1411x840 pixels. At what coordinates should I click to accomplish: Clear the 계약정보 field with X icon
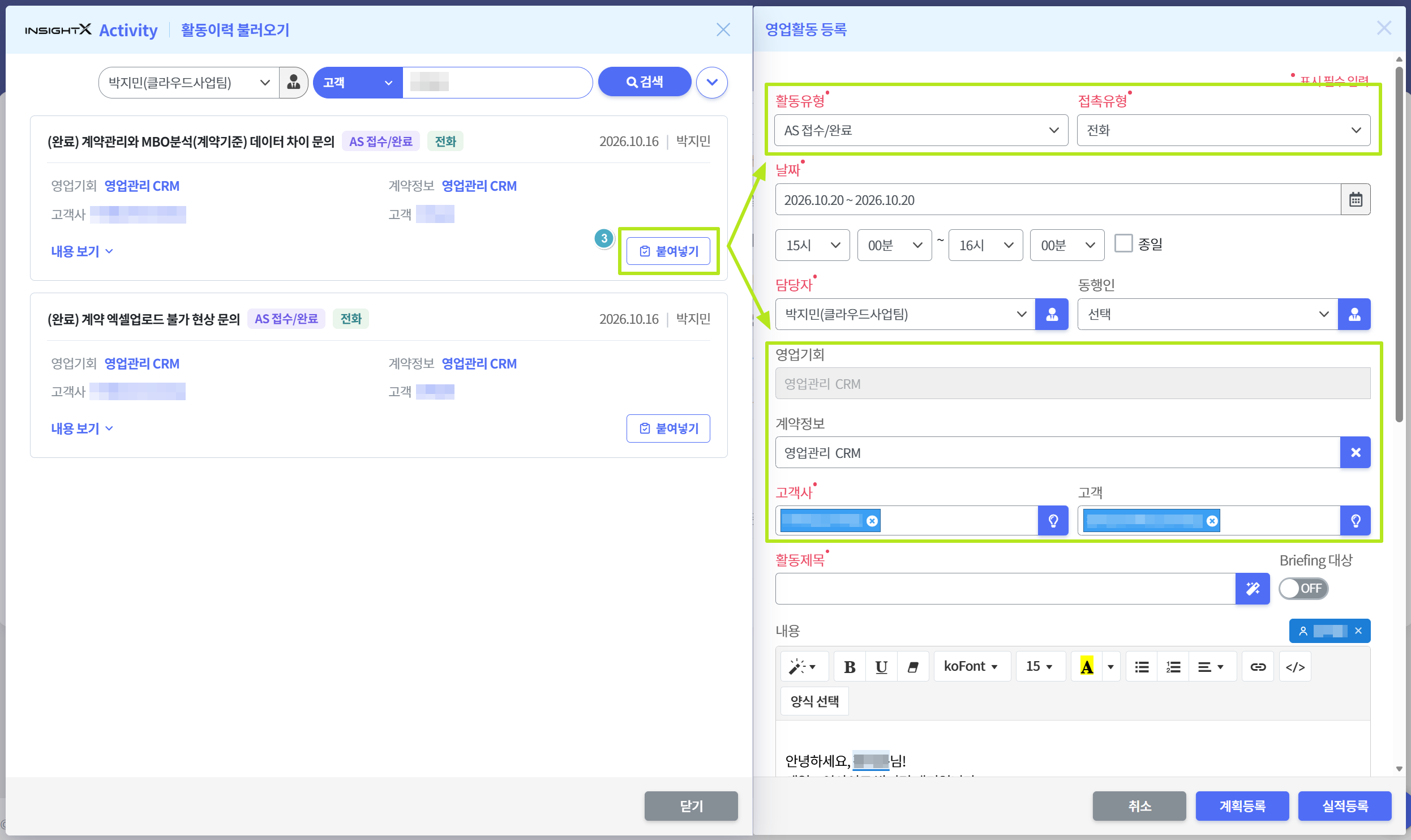tap(1356, 452)
